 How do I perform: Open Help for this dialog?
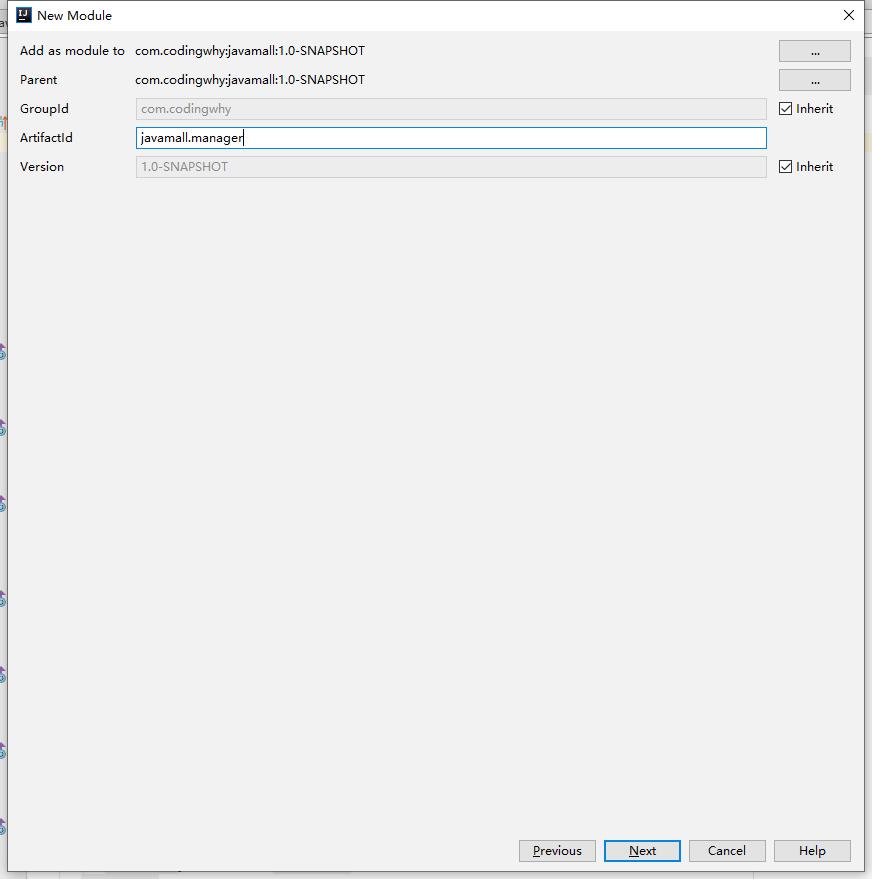812,851
